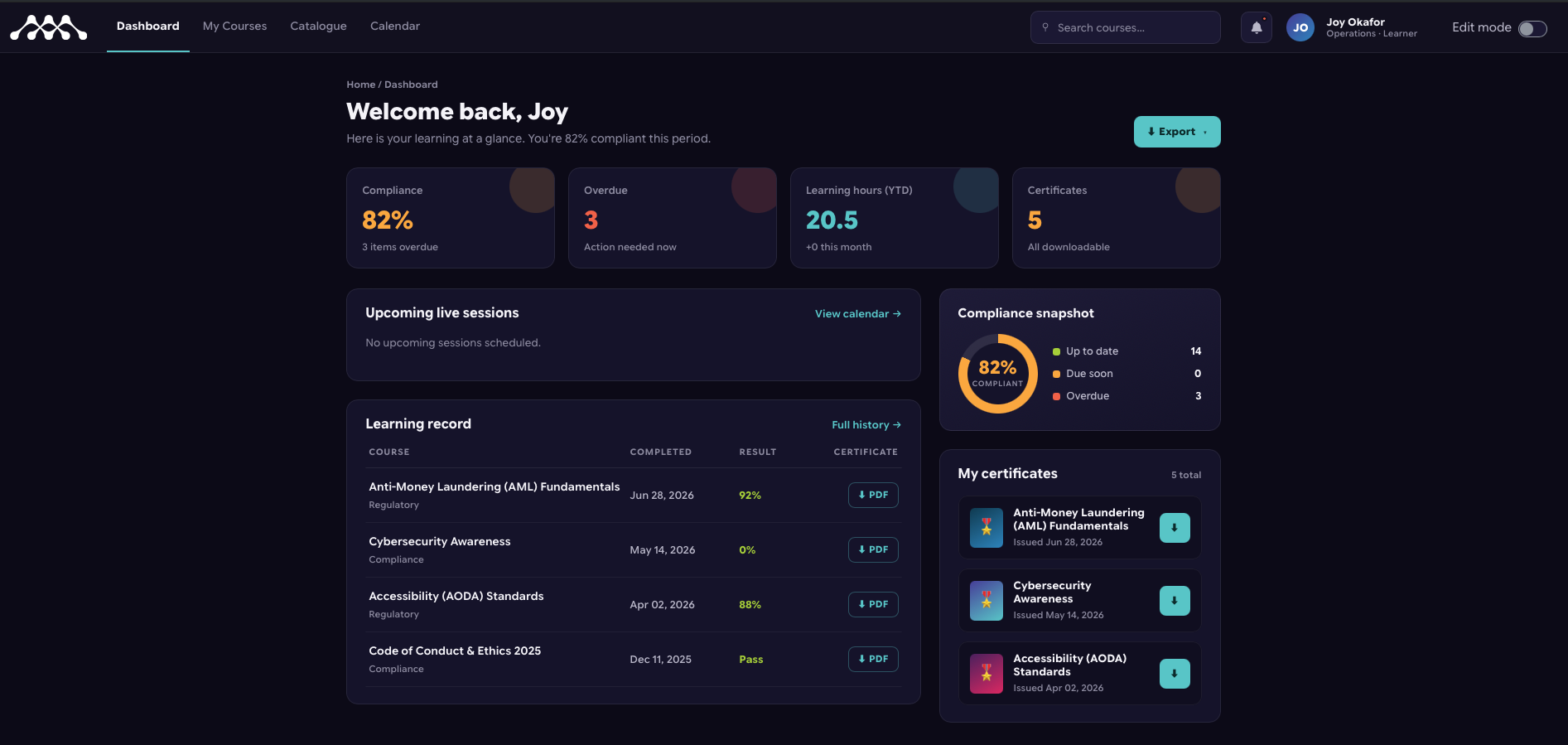Open the Compliance 82% stat card

pyautogui.click(x=451, y=218)
